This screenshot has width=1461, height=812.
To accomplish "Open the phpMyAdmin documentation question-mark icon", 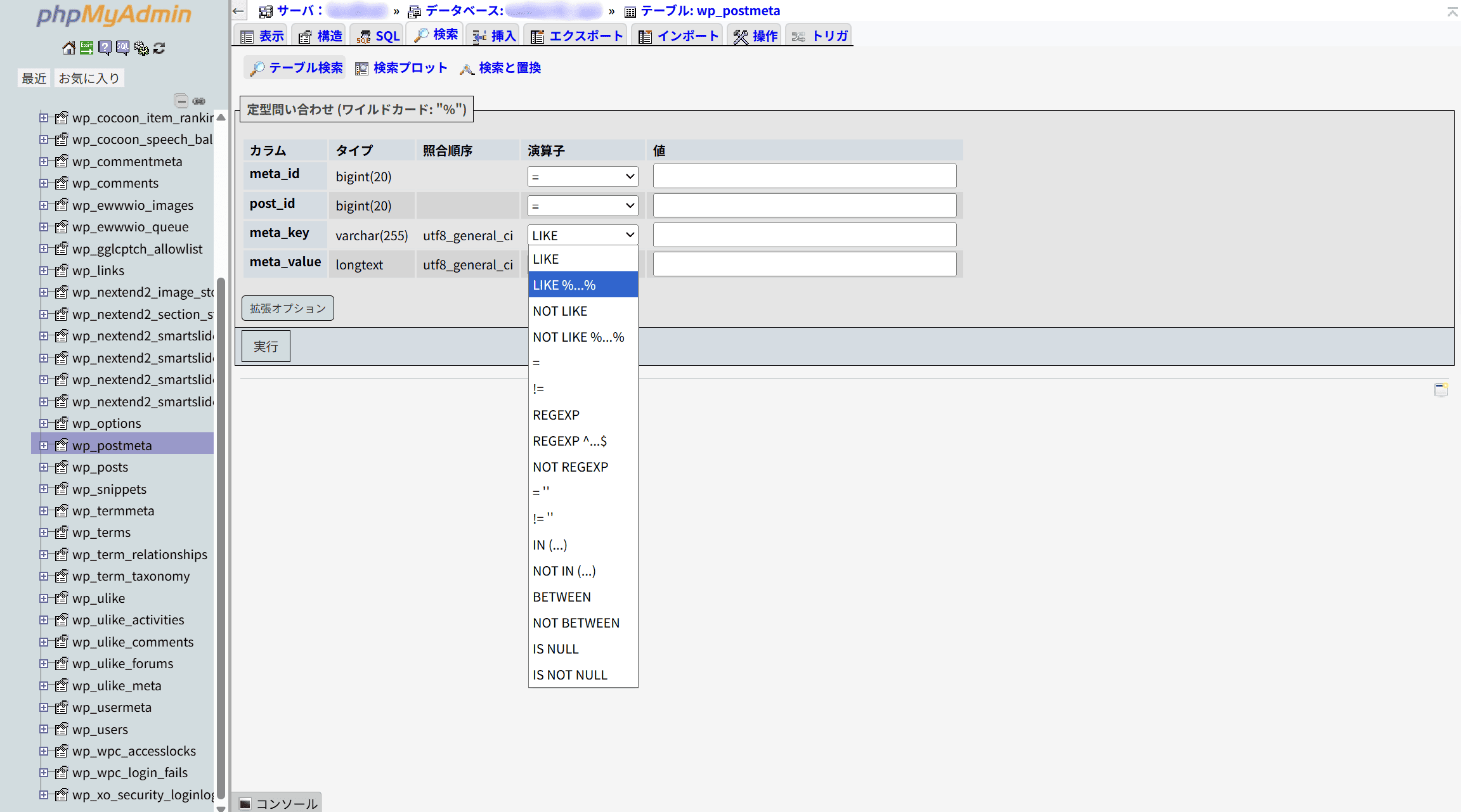I will 105,48.
